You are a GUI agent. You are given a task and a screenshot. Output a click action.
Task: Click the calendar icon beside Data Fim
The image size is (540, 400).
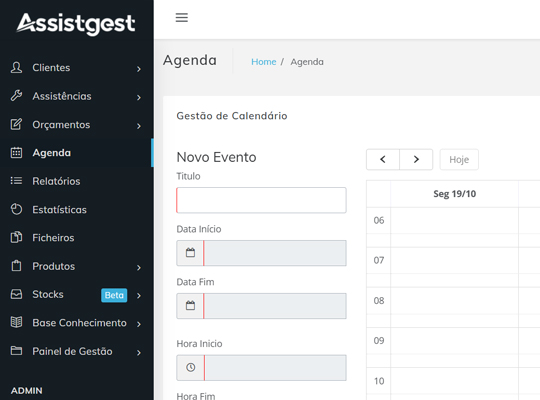point(190,306)
